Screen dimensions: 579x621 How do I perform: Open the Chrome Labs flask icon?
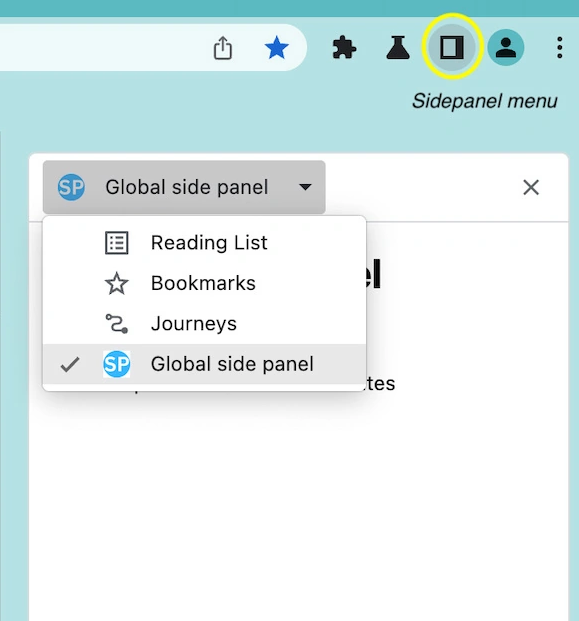click(398, 48)
